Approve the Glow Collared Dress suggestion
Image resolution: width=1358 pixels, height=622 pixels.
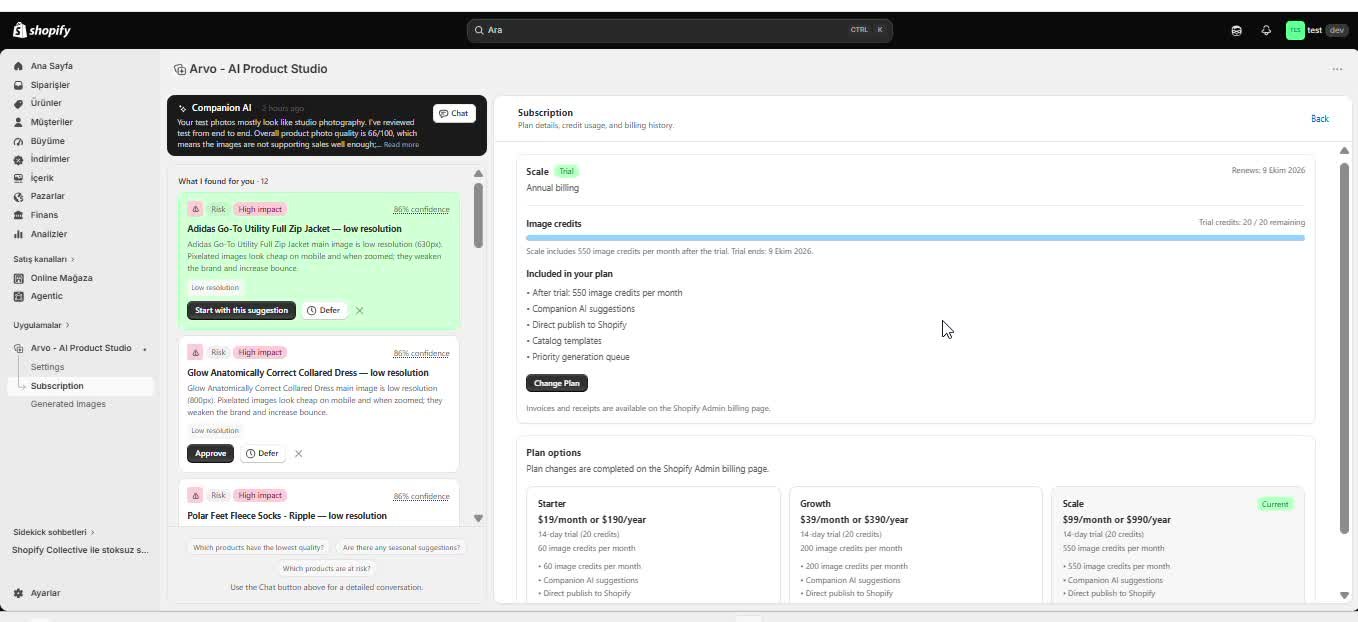point(210,454)
